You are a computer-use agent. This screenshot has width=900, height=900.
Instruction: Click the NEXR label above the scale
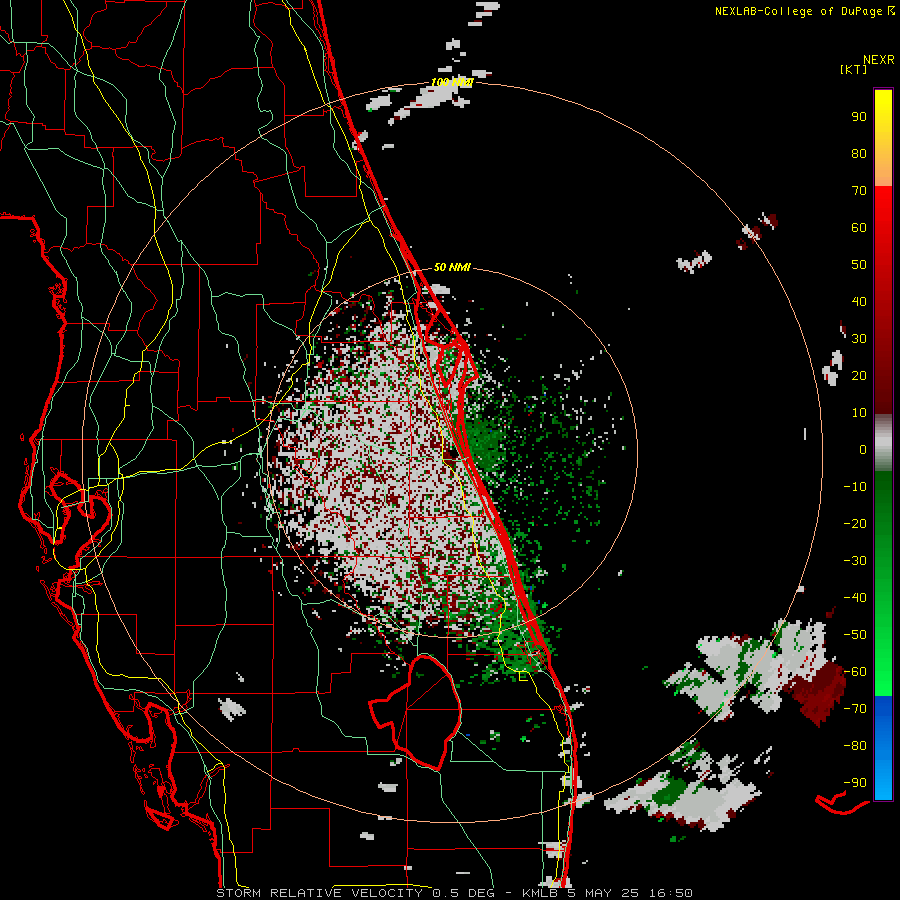[x=879, y=60]
